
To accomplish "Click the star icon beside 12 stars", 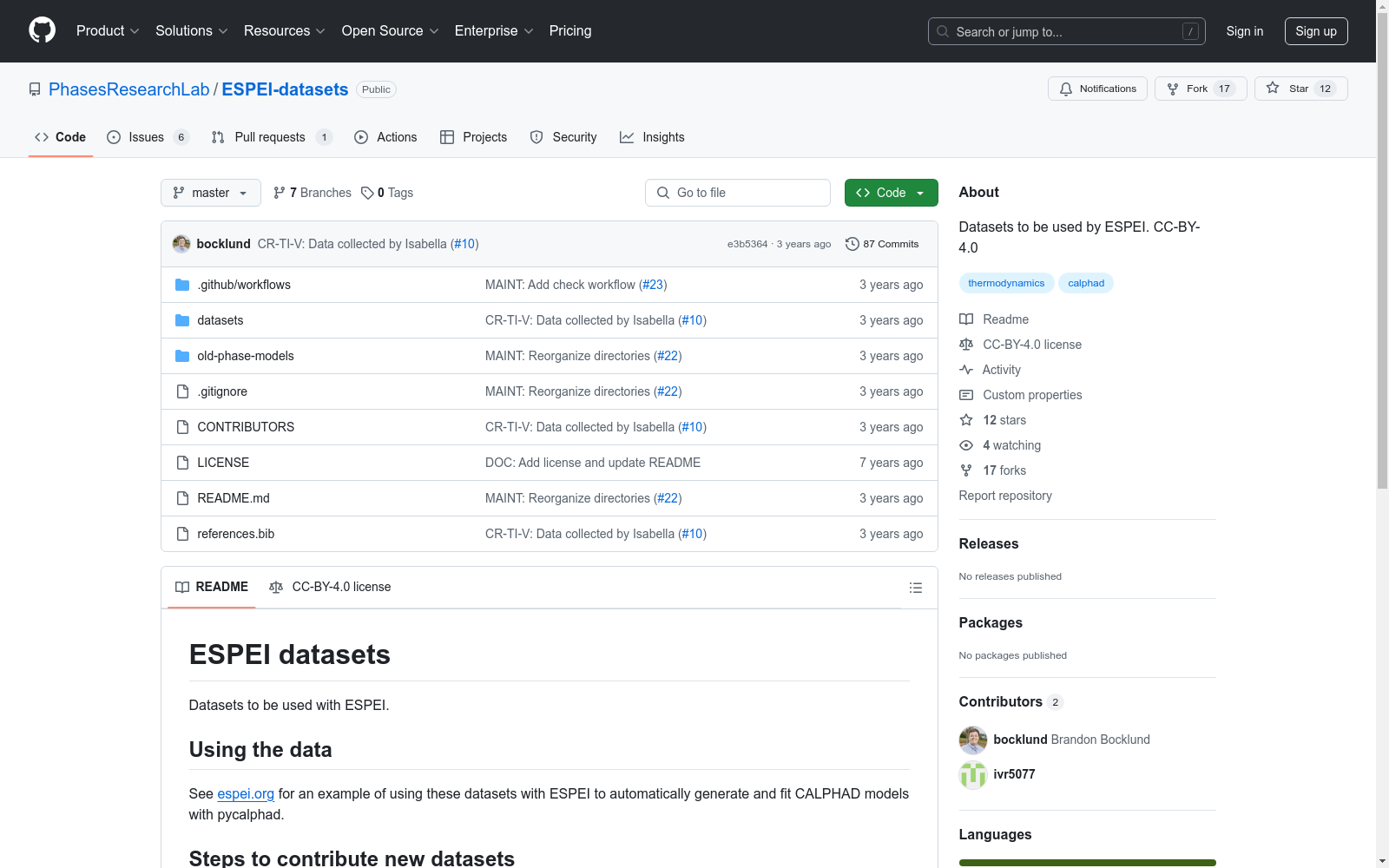I will coord(966,420).
